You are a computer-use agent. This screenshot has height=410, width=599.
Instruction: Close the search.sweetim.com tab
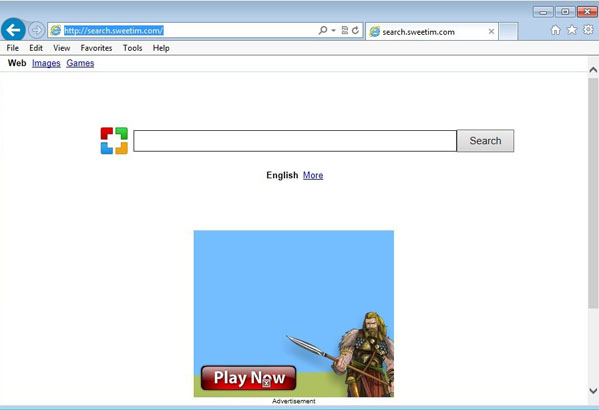pyautogui.click(x=491, y=32)
